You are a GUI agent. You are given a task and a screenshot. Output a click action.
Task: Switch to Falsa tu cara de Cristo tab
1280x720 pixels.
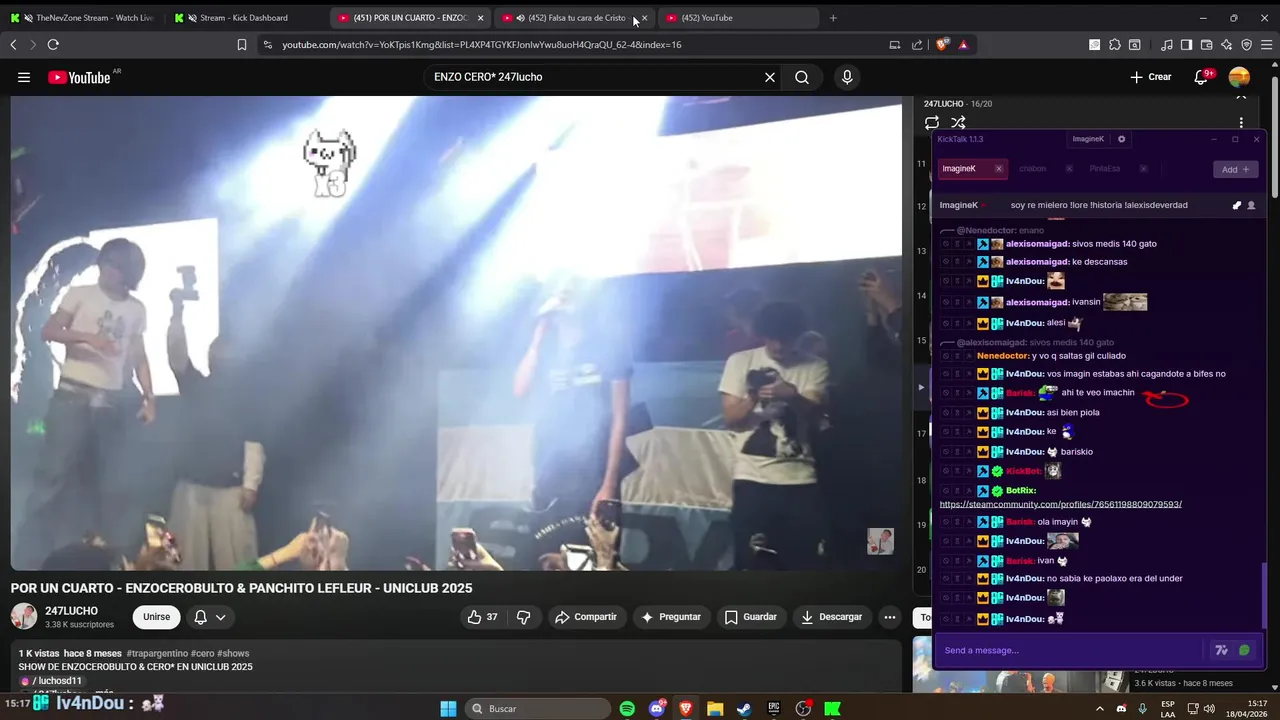574,18
